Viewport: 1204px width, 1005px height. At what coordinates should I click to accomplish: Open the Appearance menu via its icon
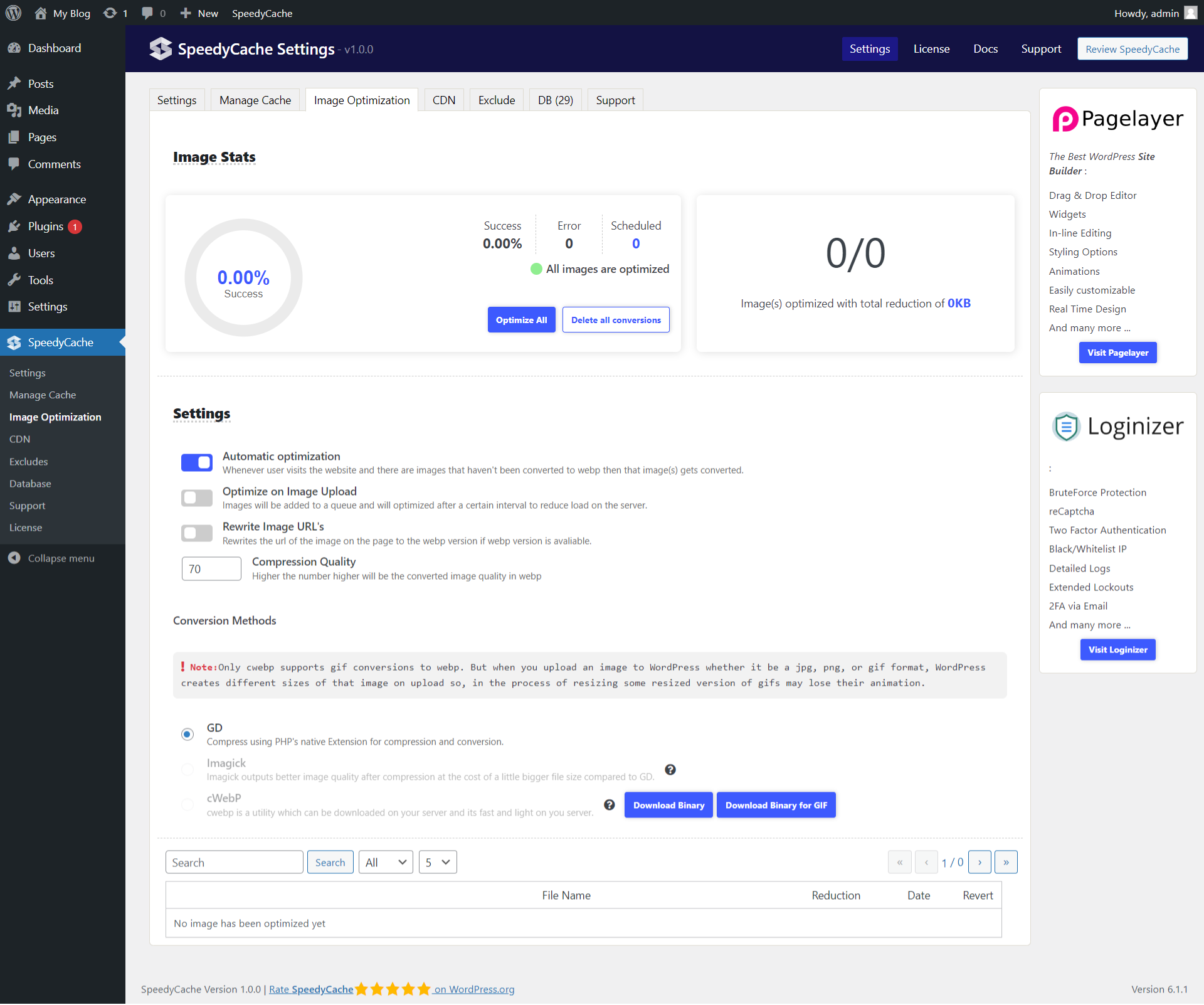coord(15,198)
